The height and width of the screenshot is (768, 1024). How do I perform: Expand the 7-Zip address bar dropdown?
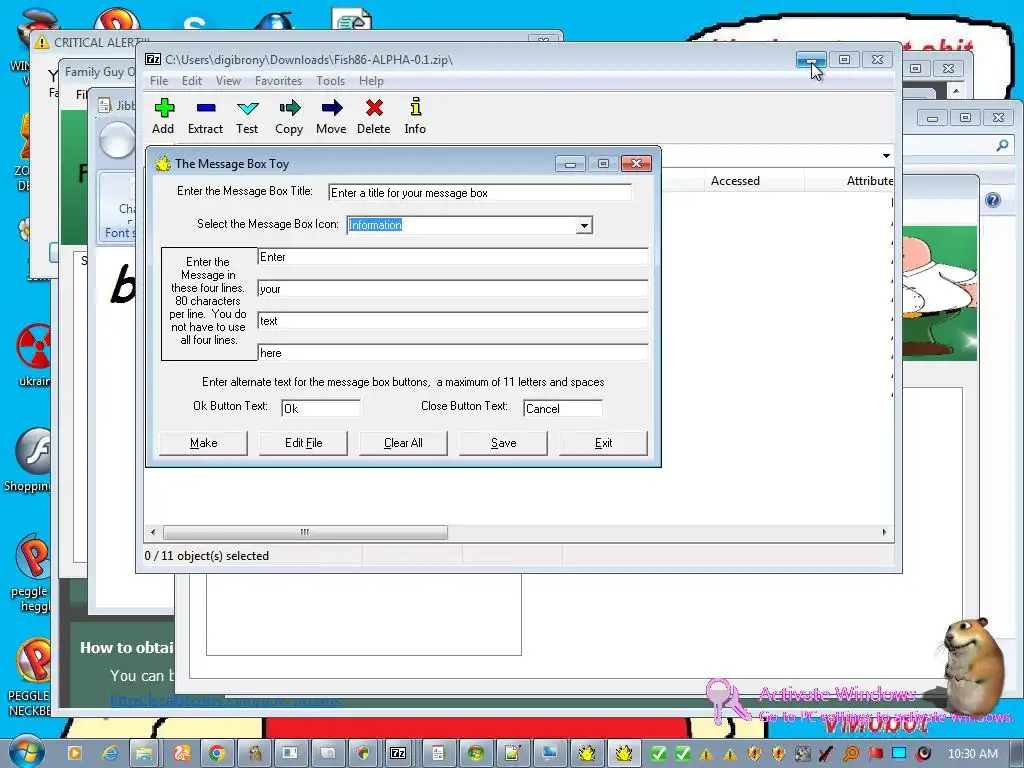point(886,155)
